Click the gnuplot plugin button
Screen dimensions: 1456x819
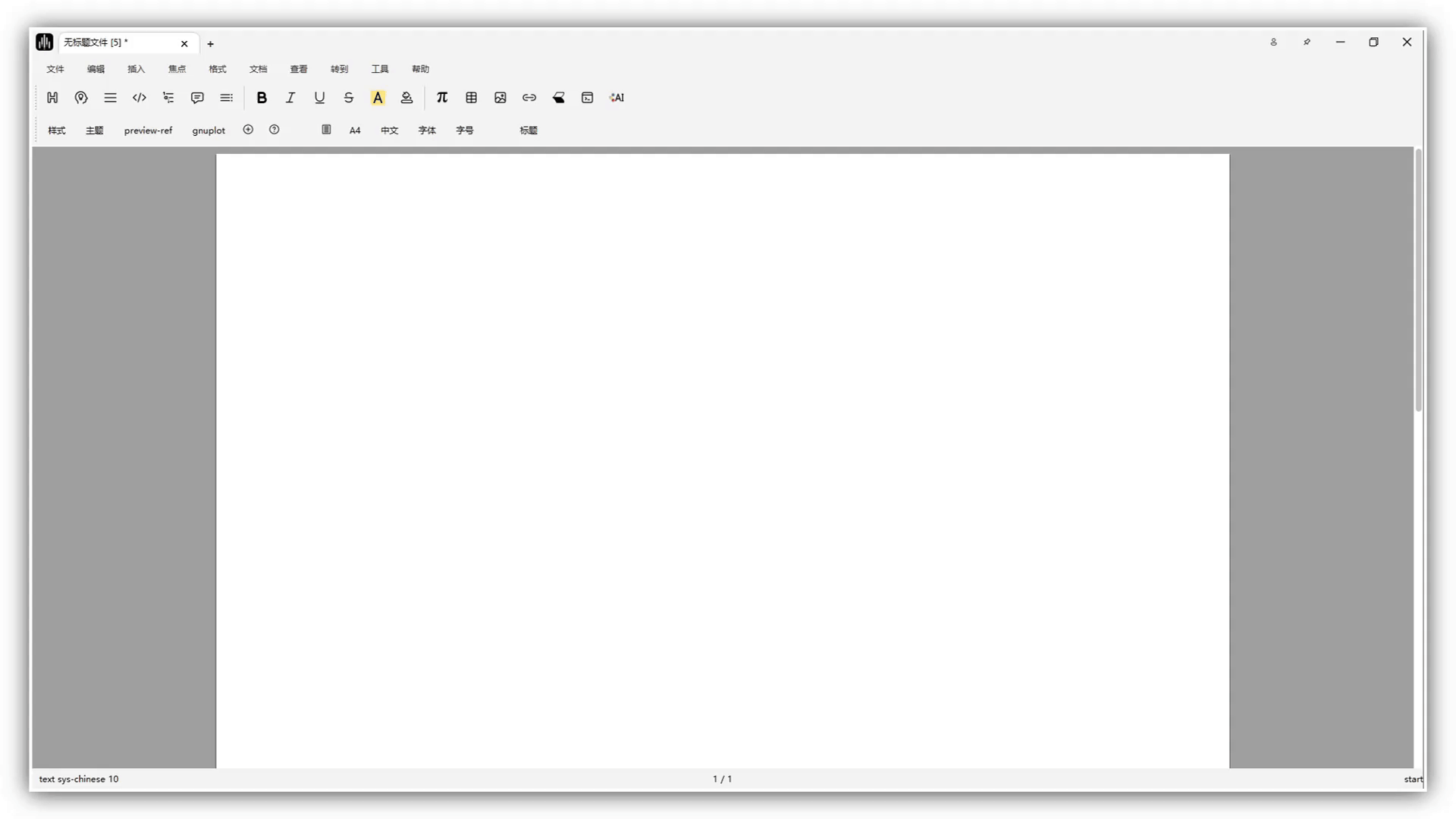pyautogui.click(x=209, y=130)
